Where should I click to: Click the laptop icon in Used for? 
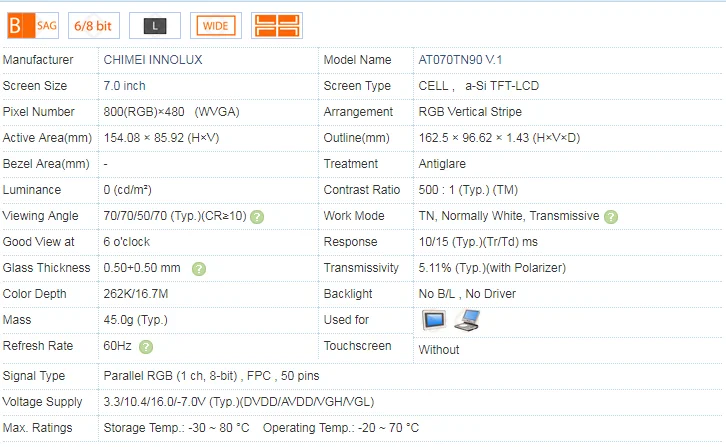pyautogui.click(x=467, y=320)
